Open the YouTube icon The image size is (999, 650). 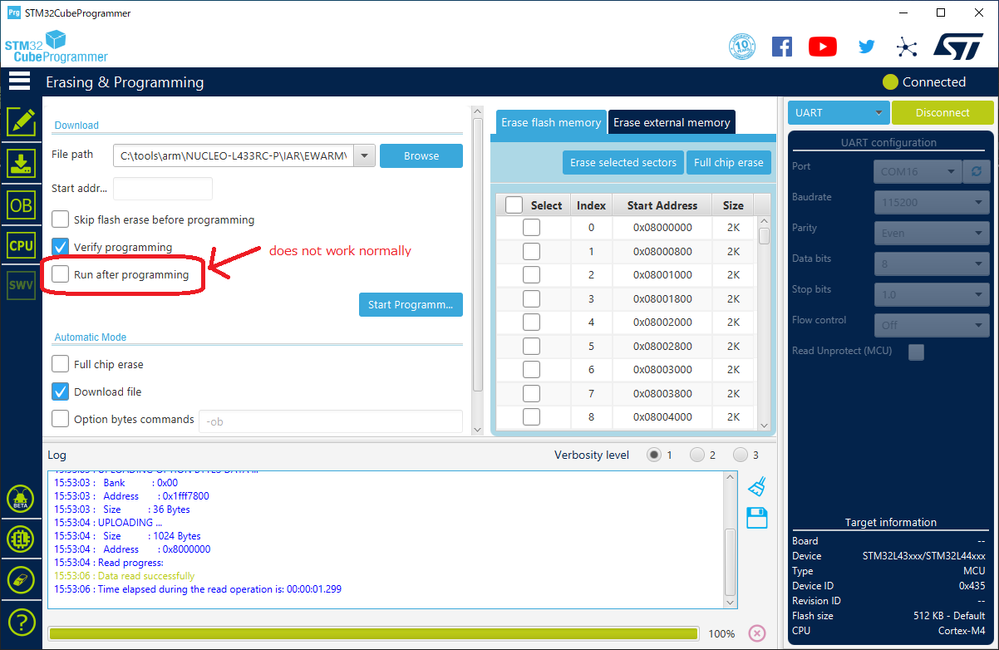coord(823,47)
